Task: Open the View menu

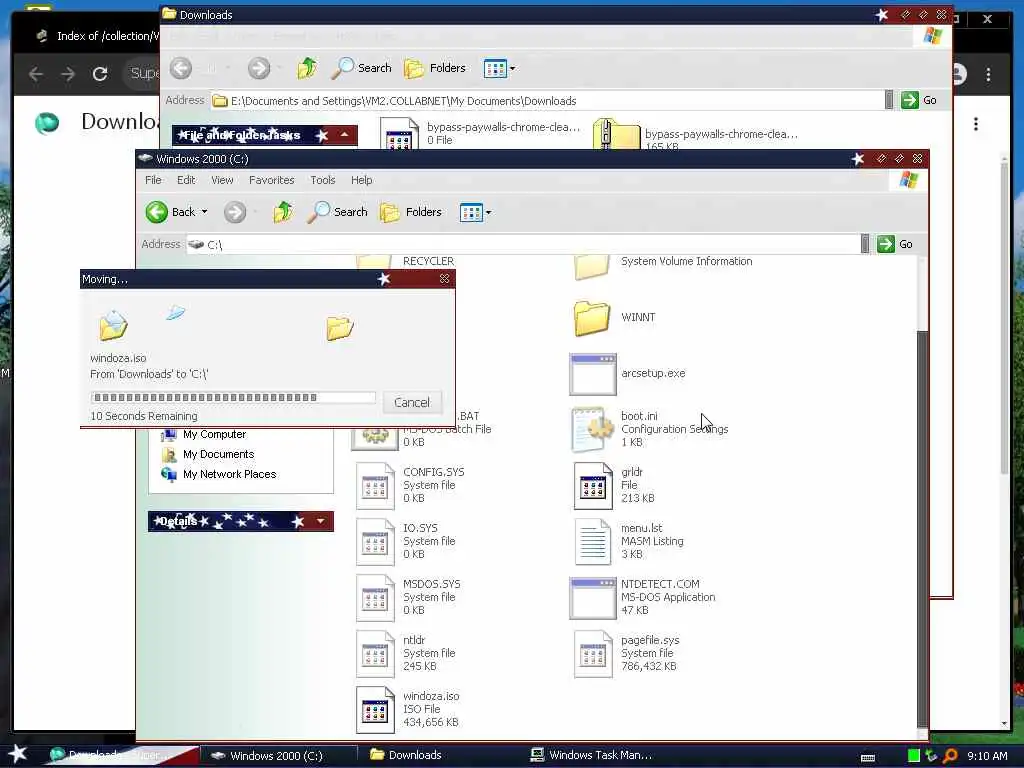Action: [x=222, y=180]
